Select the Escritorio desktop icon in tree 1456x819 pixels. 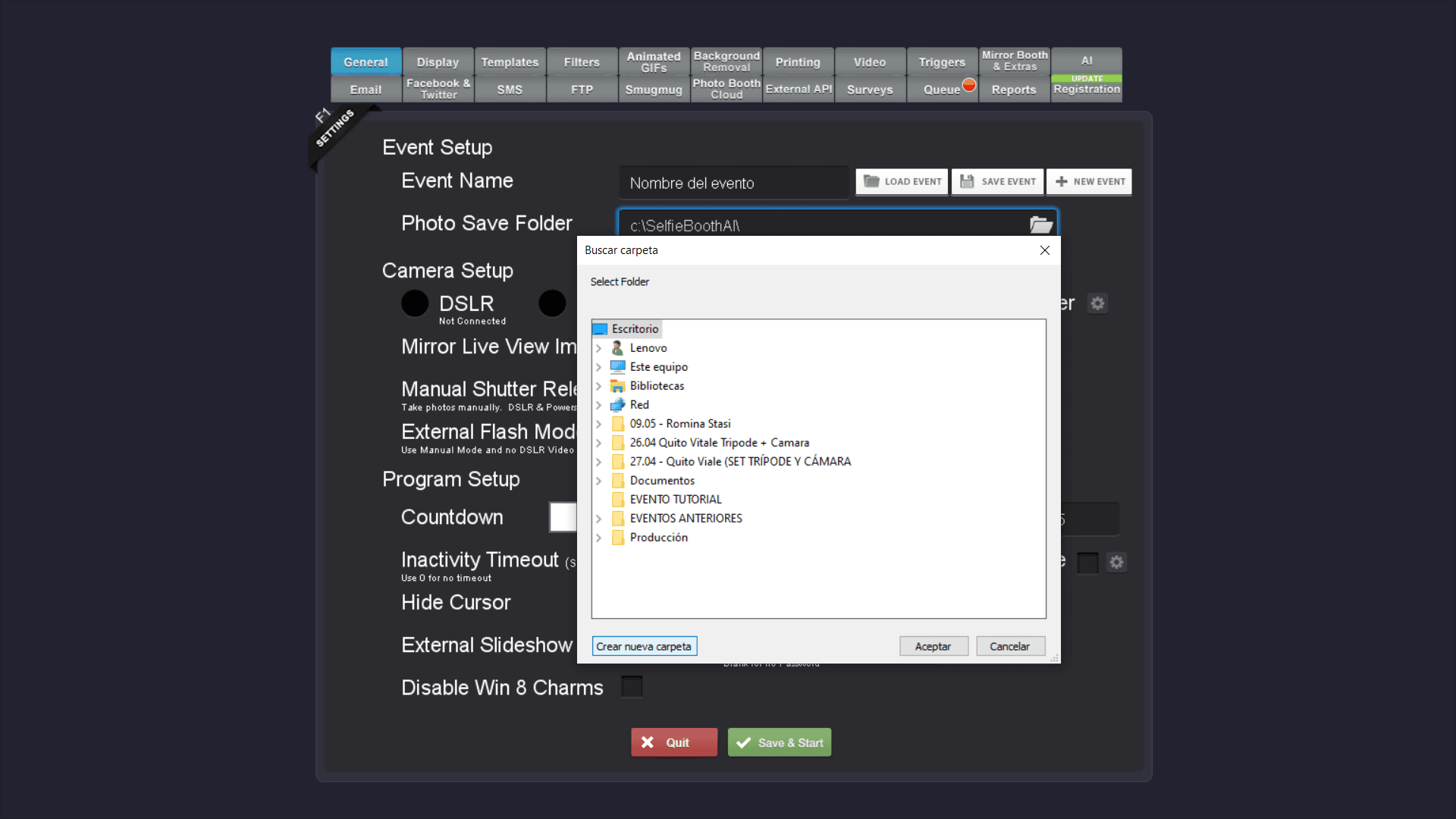point(600,329)
